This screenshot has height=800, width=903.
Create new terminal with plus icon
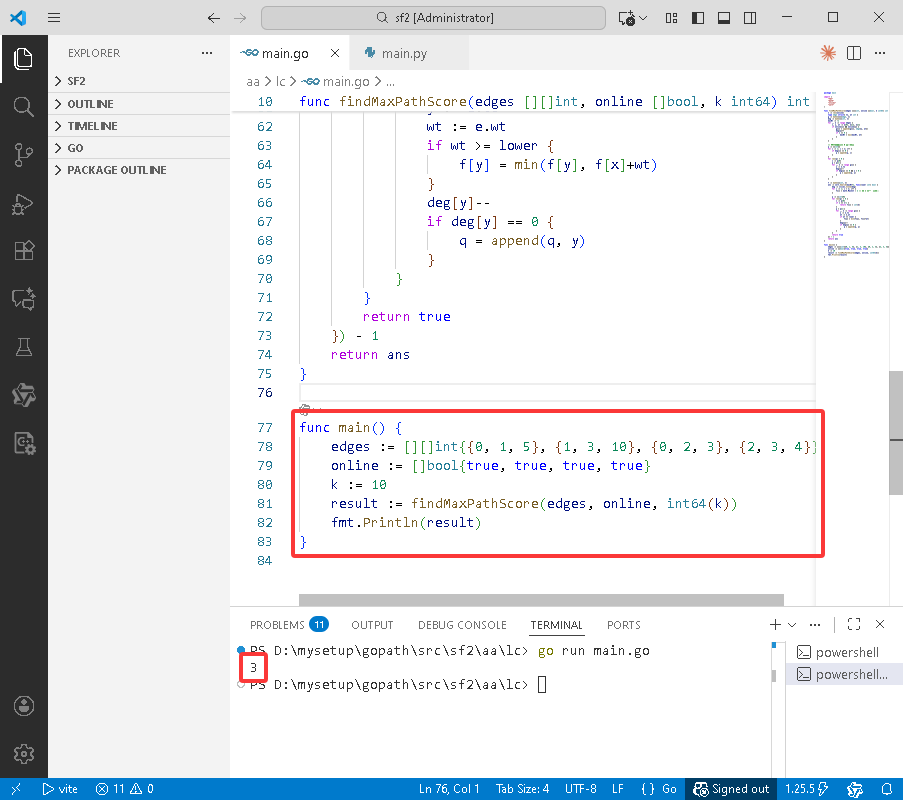[775, 624]
